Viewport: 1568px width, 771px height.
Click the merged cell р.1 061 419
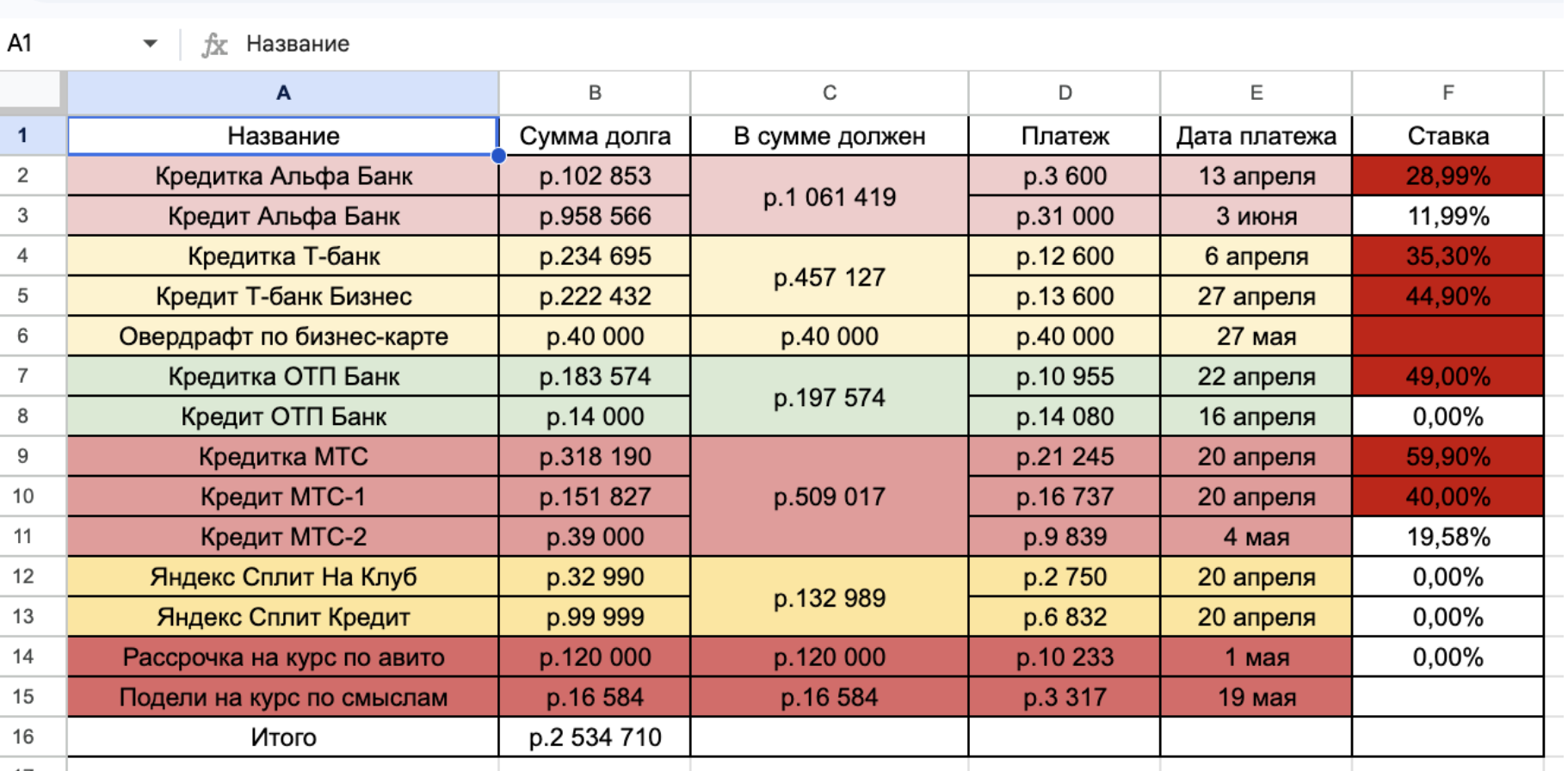click(x=830, y=196)
